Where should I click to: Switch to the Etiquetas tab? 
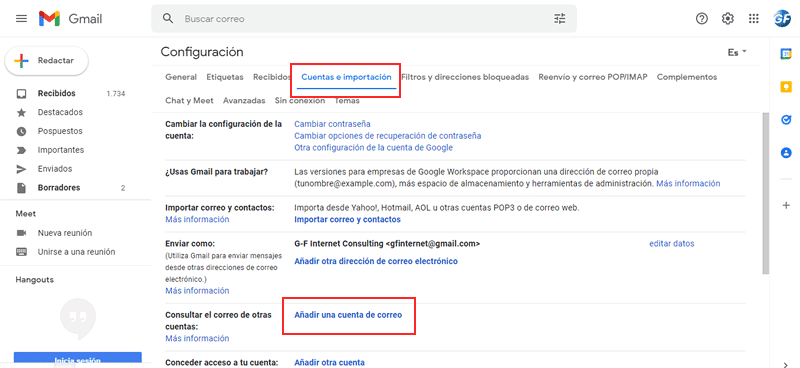click(224, 77)
